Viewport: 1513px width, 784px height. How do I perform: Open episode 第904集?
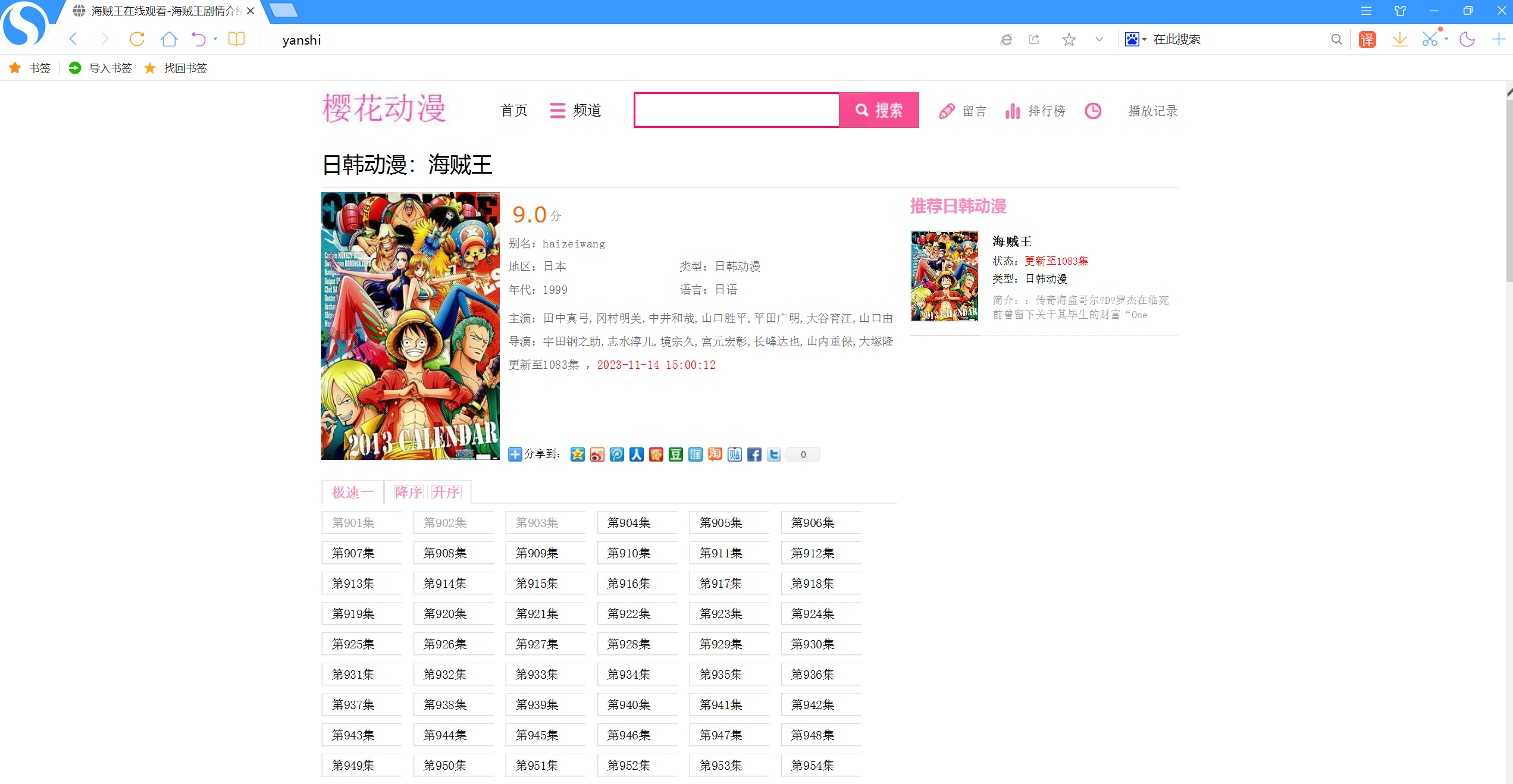629,523
